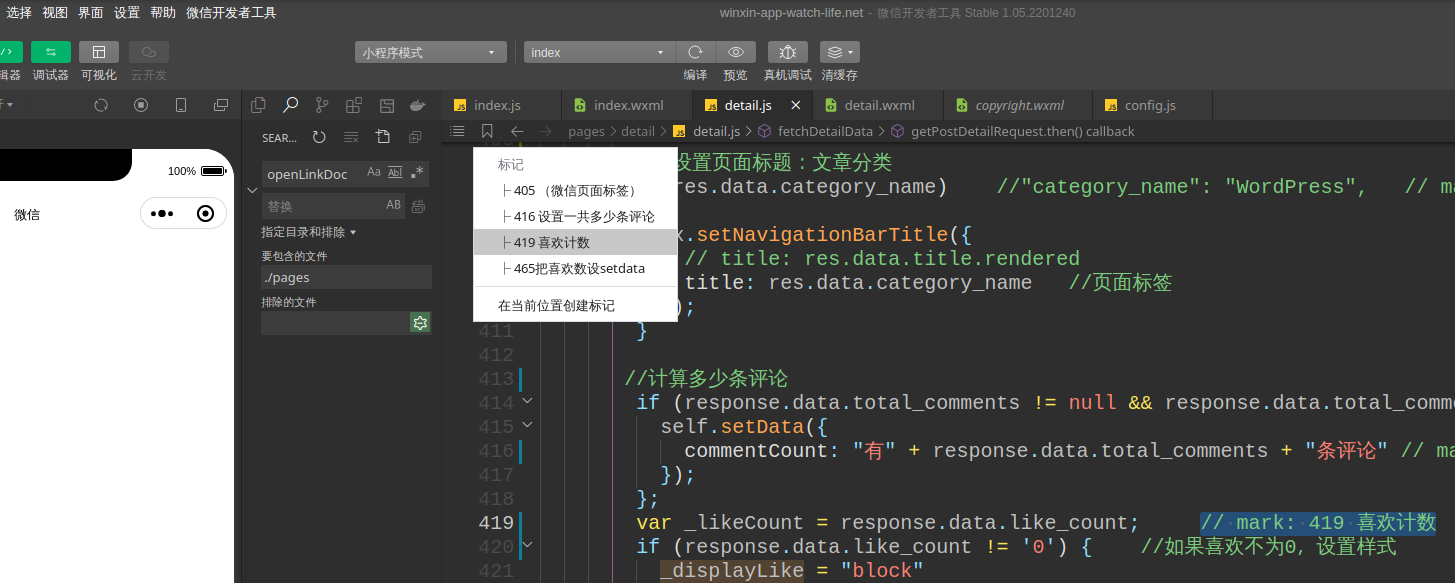1455x583 pixels.
Task: Switch to the detail.wxml tab
Action: [879, 105]
